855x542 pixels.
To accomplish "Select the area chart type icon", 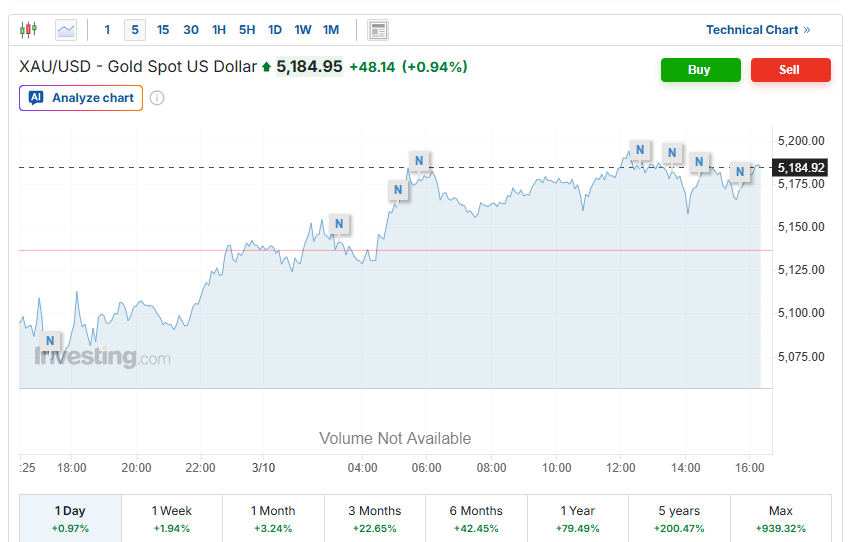I will [x=65, y=30].
